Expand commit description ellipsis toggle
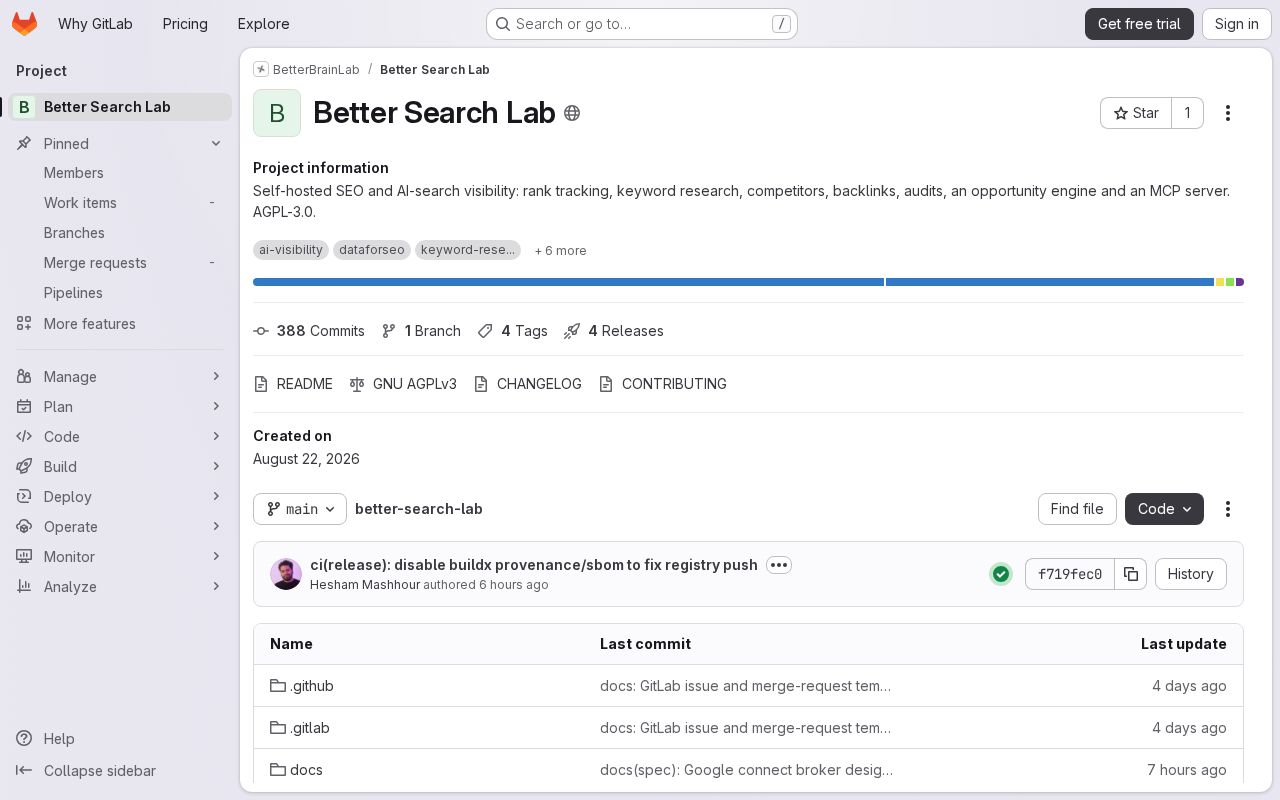Image resolution: width=1280 pixels, height=800 pixels. tap(779, 565)
